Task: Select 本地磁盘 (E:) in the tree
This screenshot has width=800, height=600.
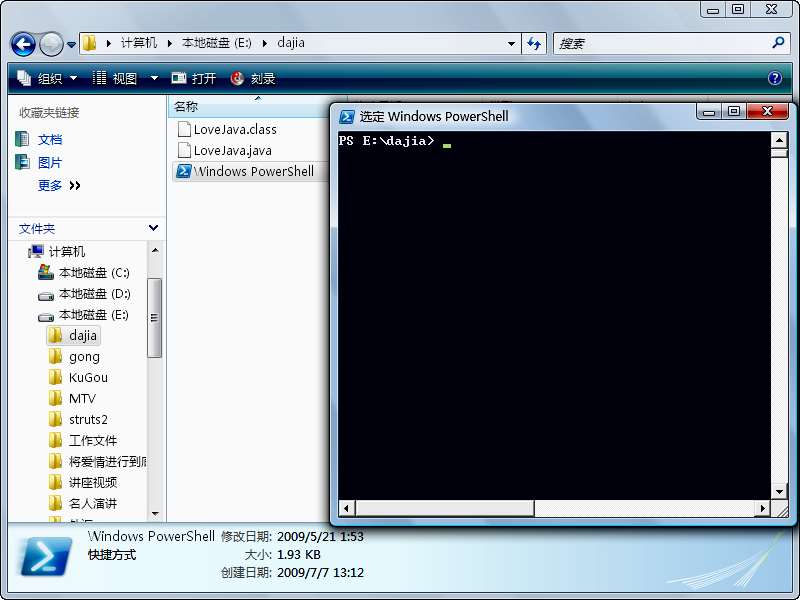Action: pos(84,315)
